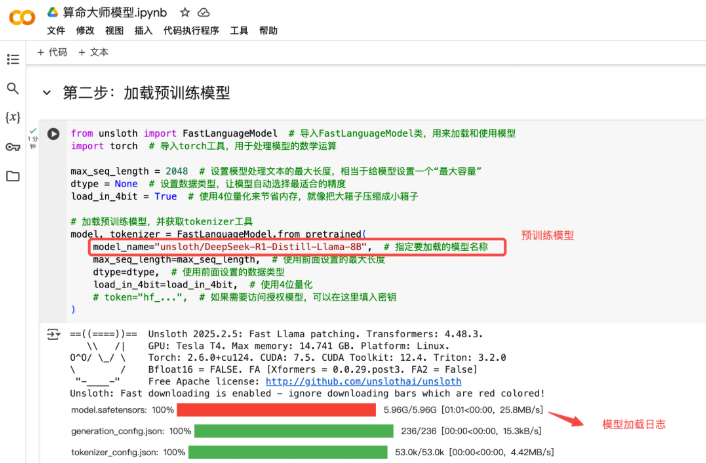Screen dimensions: 706x463
Task: Click the green comment 加载预训练模型 line
Action: pyautogui.click(x=162, y=222)
